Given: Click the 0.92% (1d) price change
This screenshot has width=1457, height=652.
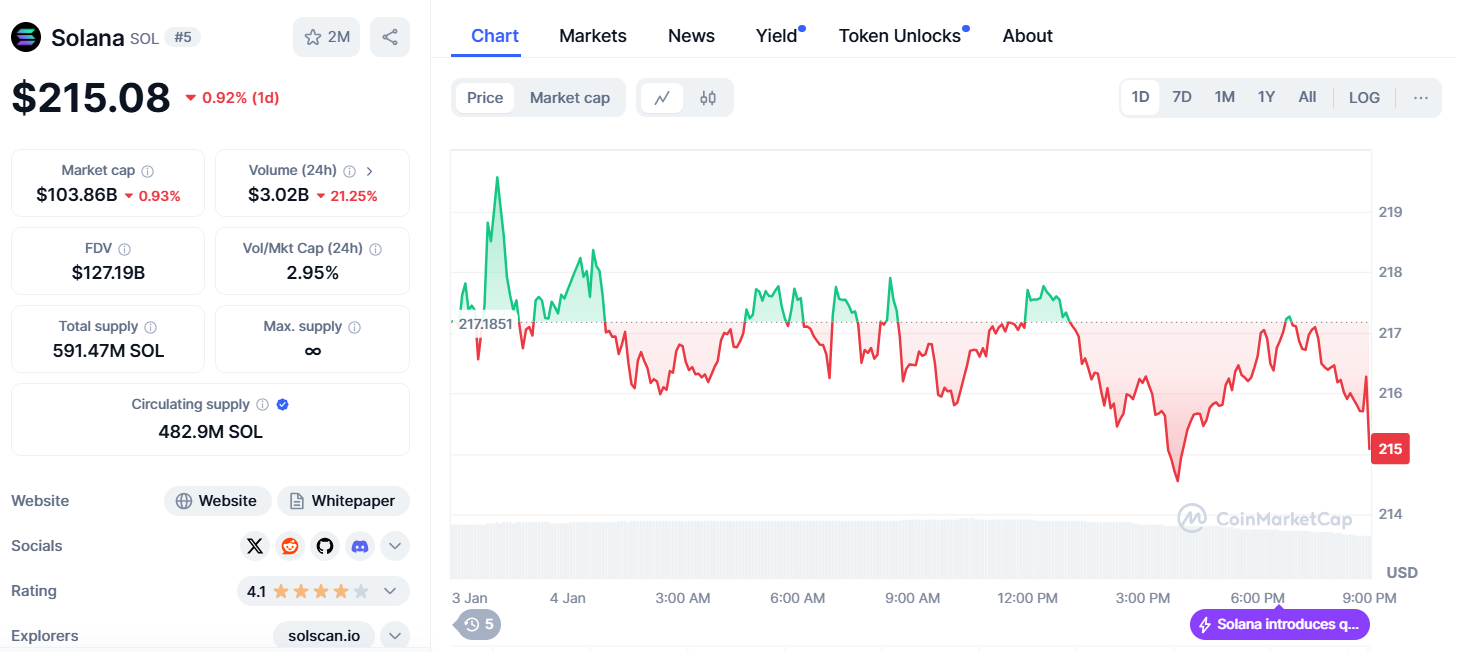Looking at the screenshot, I should (232, 98).
